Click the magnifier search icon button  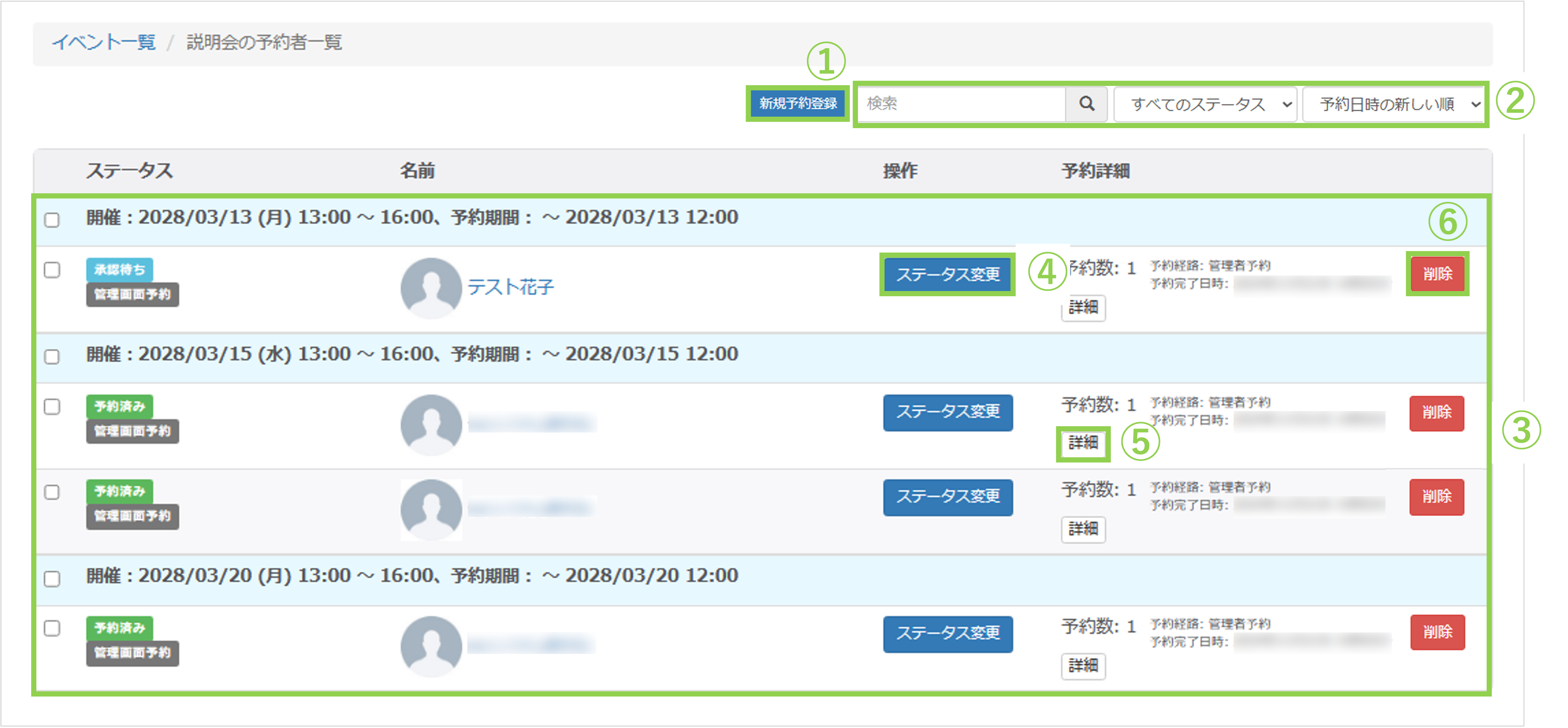(1087, 103)
